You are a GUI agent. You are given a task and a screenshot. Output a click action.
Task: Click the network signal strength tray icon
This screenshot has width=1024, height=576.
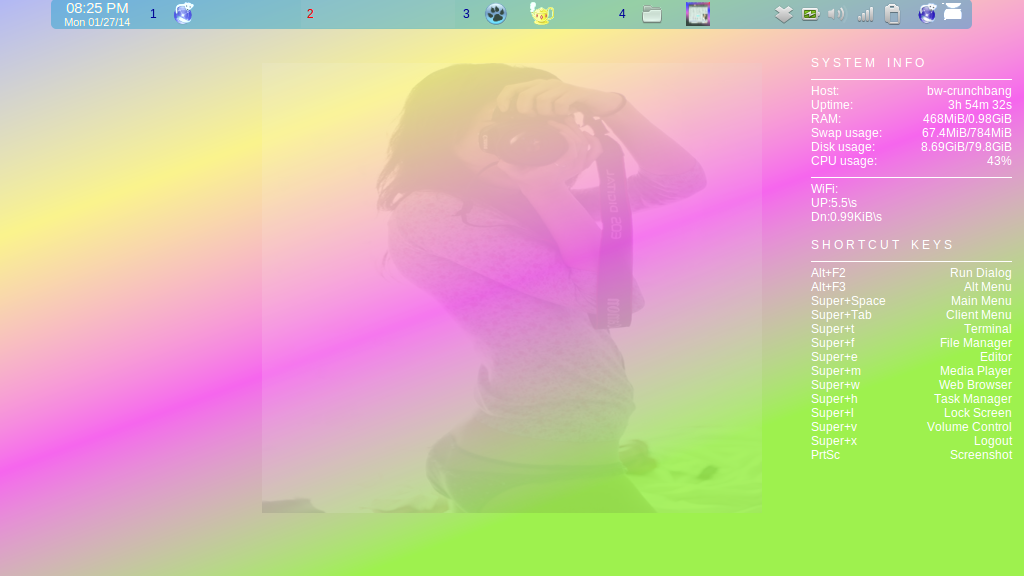[x=866, y=14]
